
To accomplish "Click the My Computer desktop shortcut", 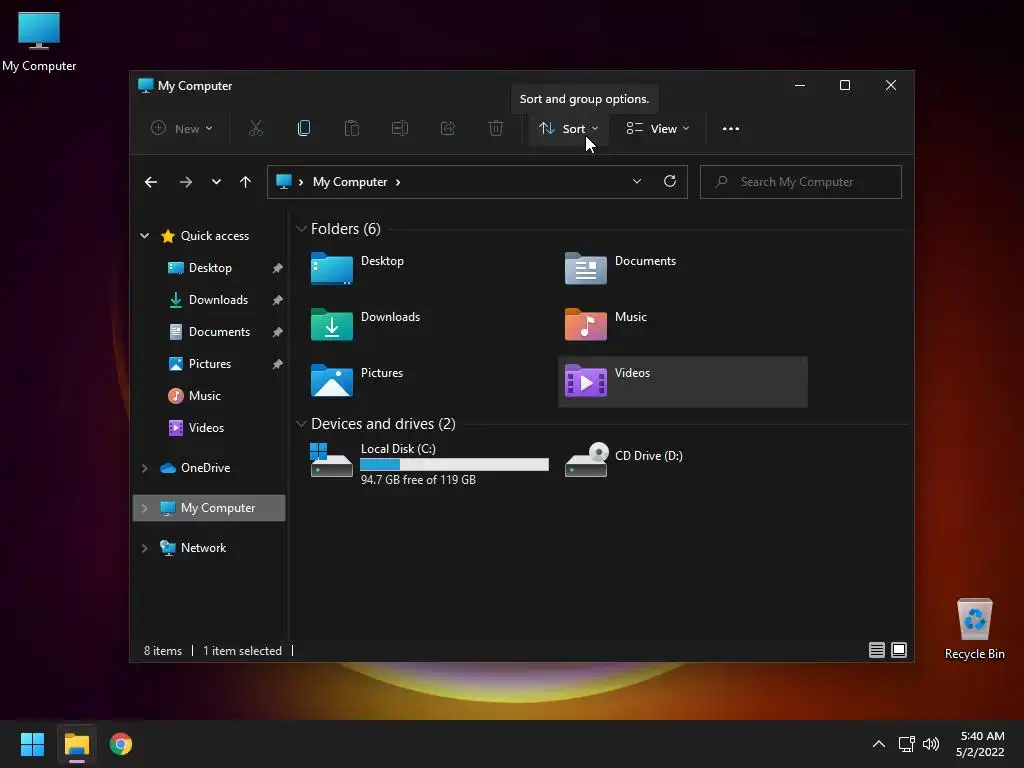I will (39, 42).
